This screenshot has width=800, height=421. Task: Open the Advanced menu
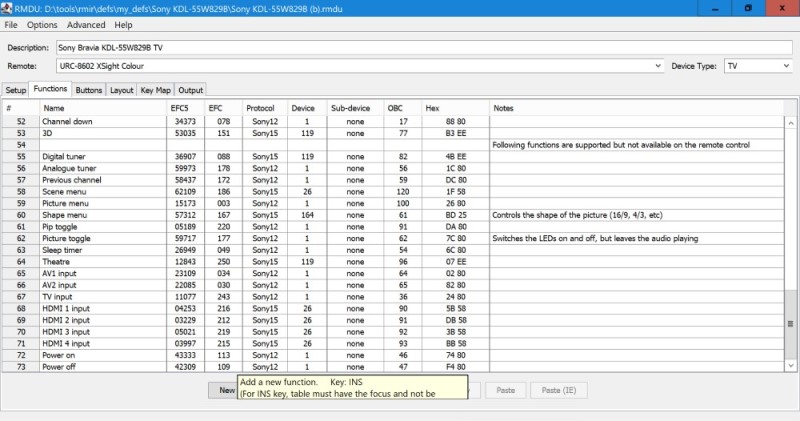click(86, 24)
